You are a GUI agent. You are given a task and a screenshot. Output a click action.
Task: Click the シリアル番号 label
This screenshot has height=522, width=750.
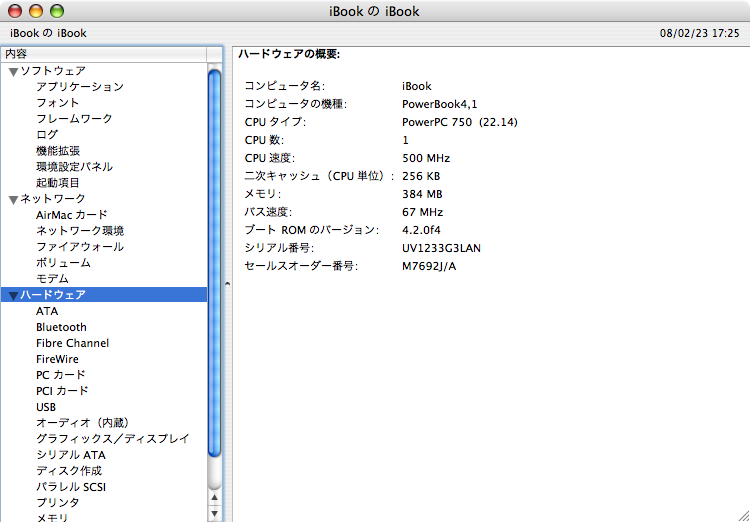[279, 248]
